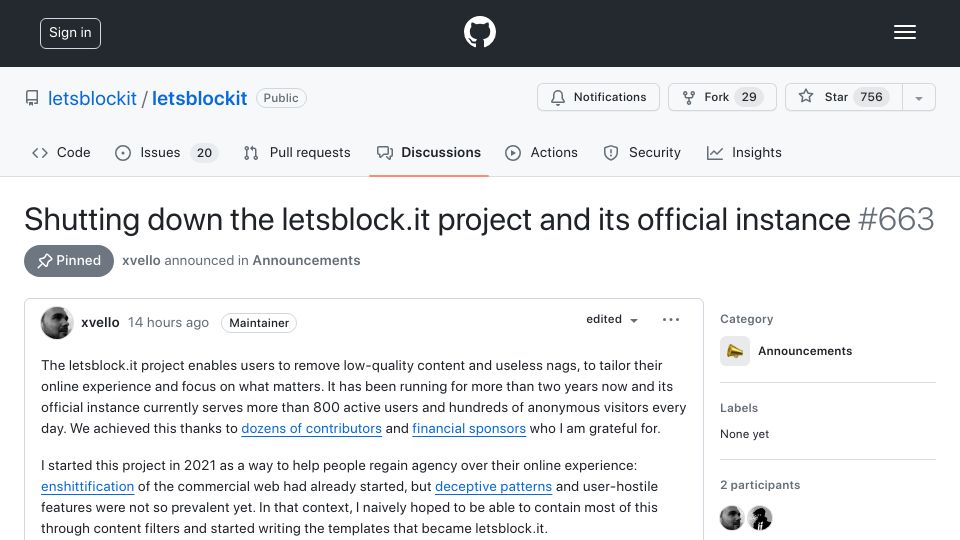960x540 pixels.
Task: Click the 14 hours ago timestamp
Action: coord(168,323)
